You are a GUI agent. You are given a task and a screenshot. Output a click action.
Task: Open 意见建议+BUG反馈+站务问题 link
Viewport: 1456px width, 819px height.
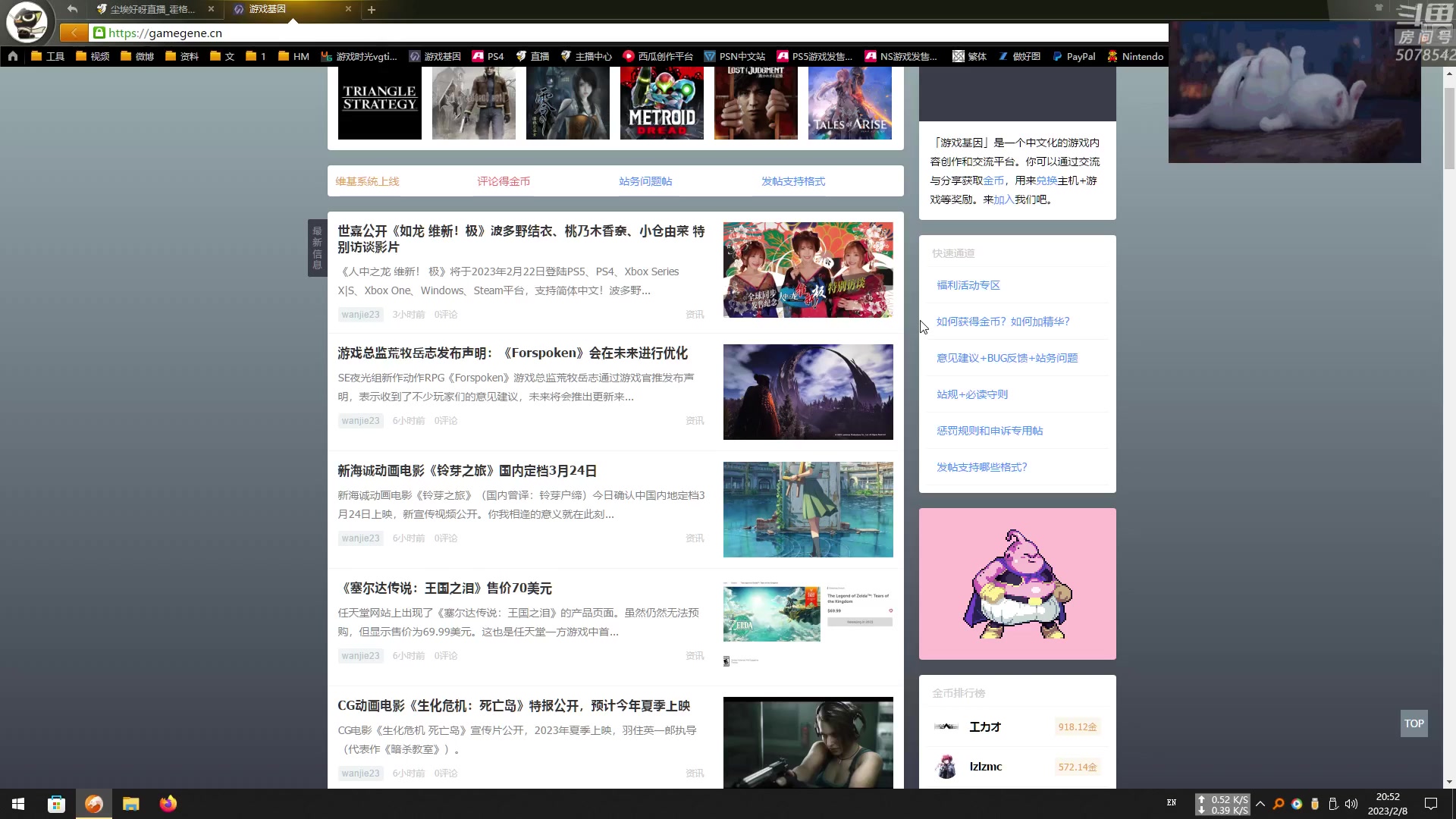click(1007, 358)
